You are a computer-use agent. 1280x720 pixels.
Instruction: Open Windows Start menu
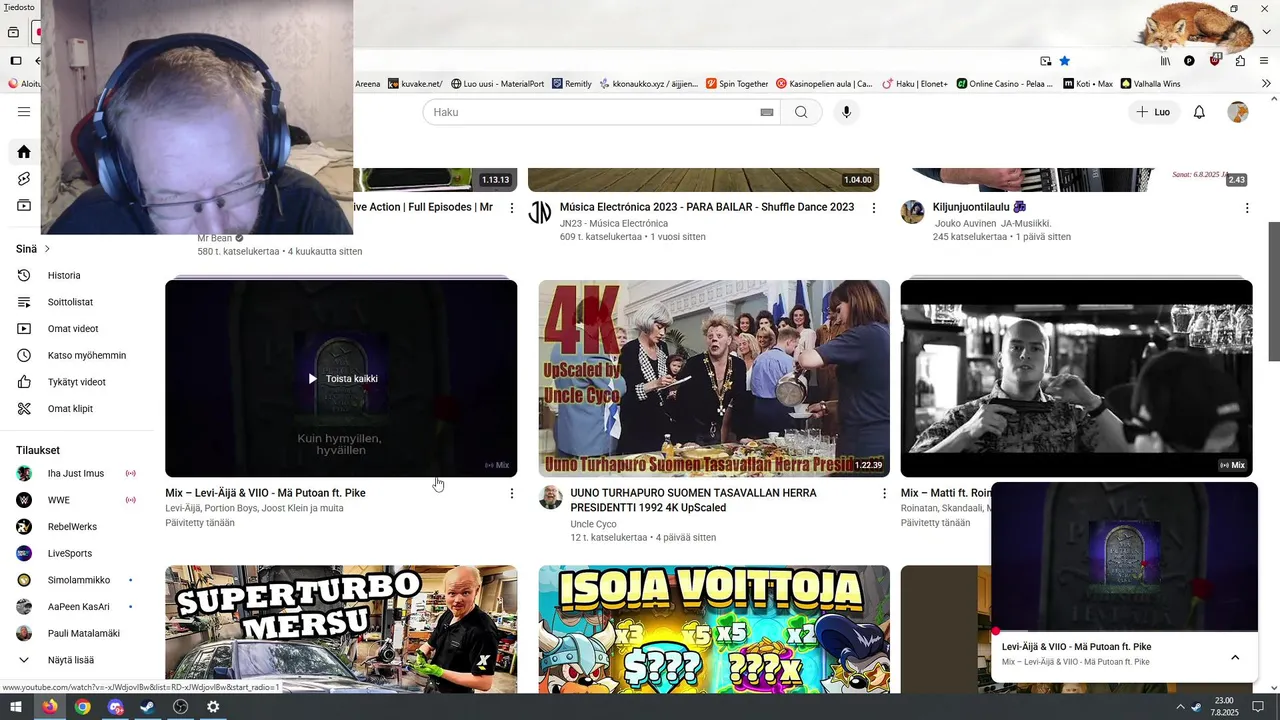[x=16, y=707]
